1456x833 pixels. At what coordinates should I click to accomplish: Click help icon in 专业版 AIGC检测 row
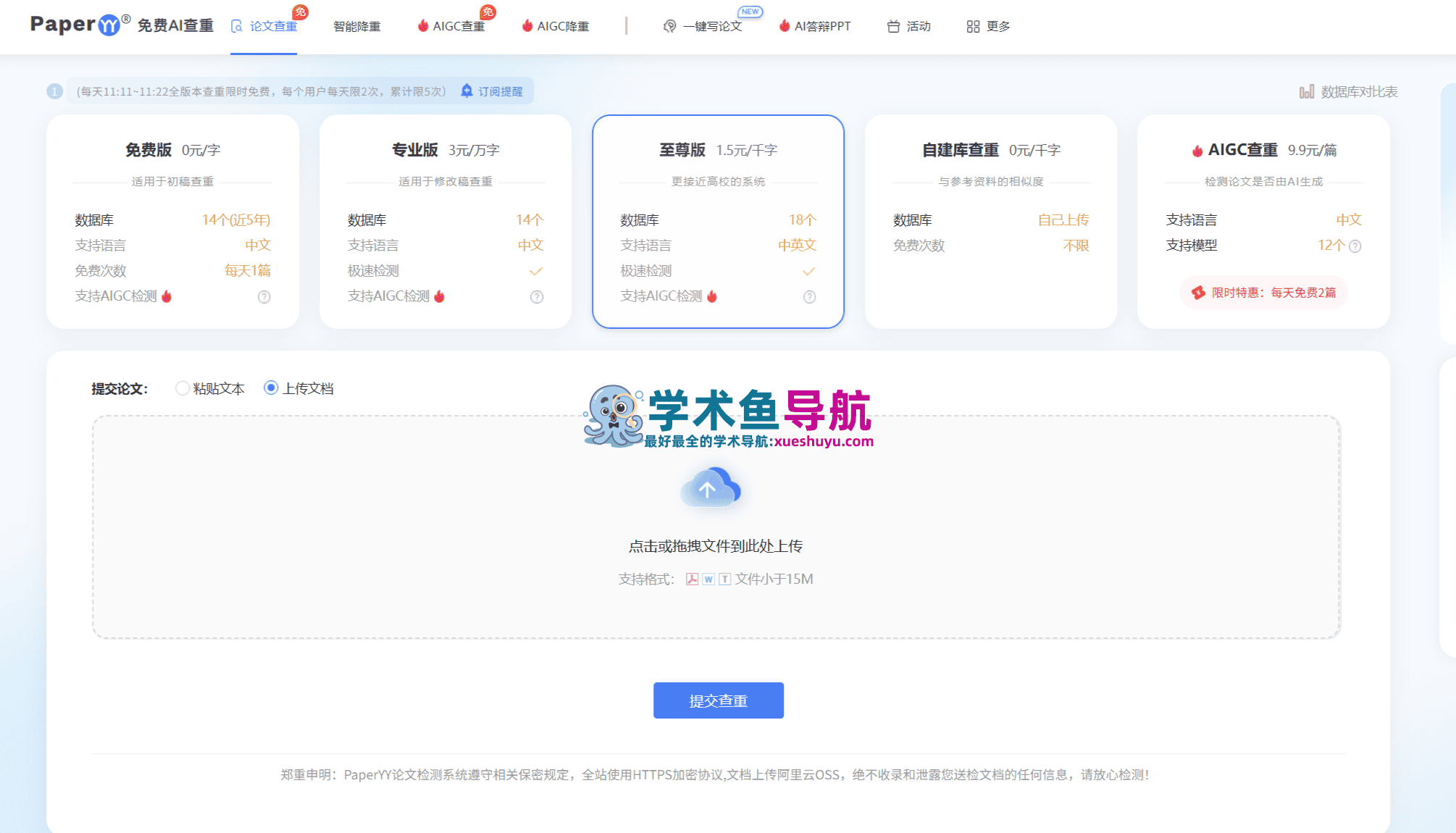pos(537,297)
